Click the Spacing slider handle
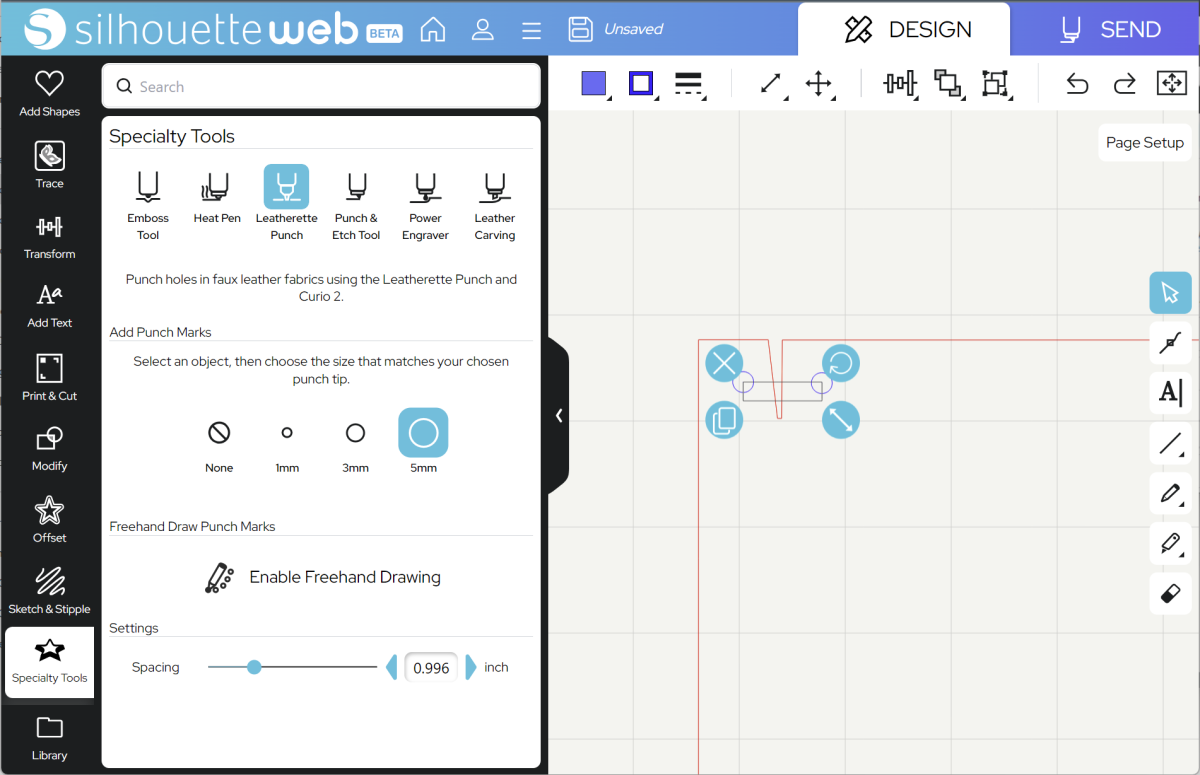 coord(254,667)
